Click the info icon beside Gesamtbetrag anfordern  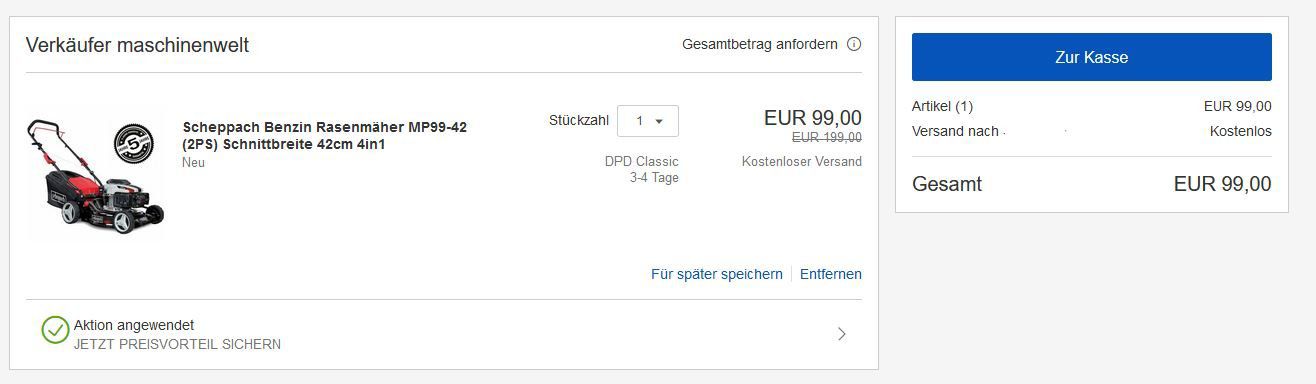point(854,44)
